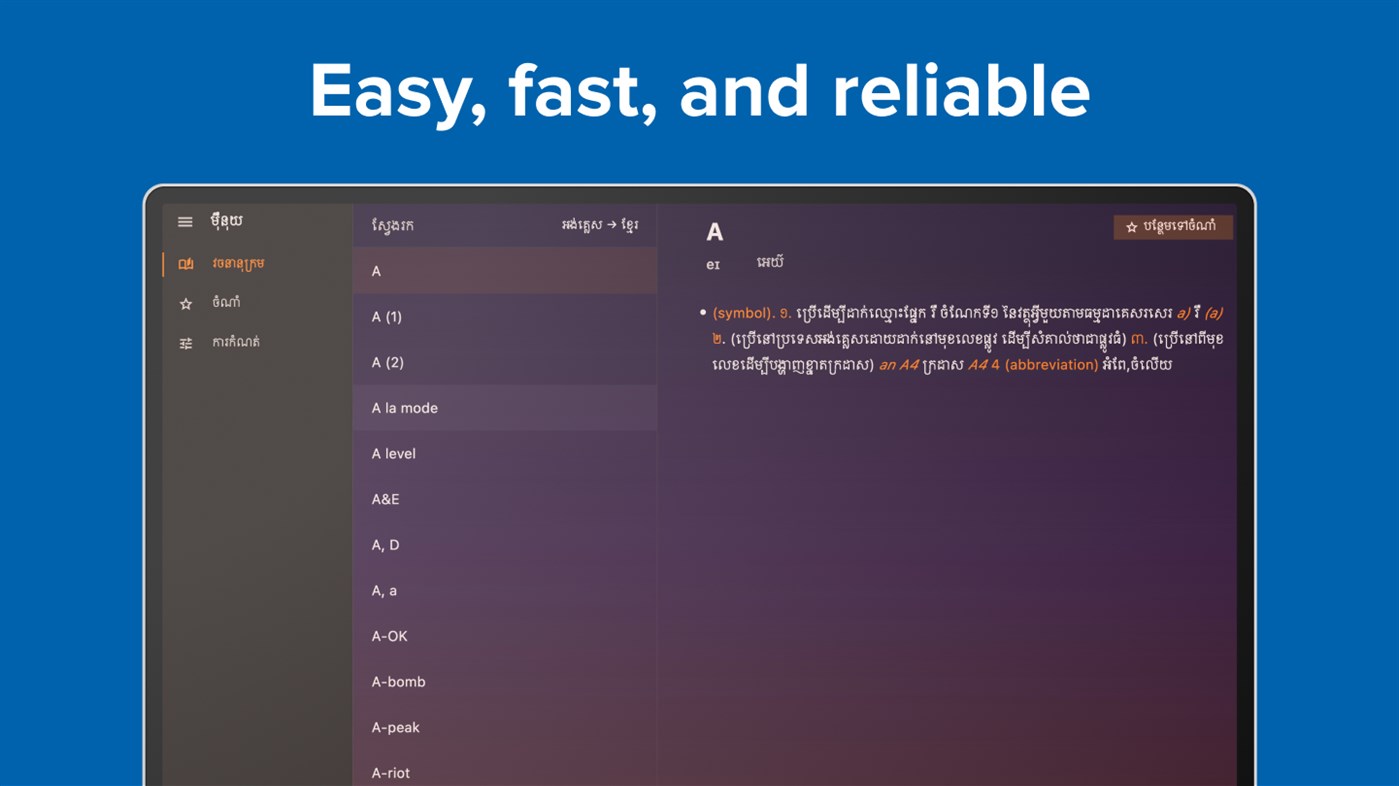The image size is (1399, 786).
Task: Open settings via the sliders icon
Action: click(185, 342)
